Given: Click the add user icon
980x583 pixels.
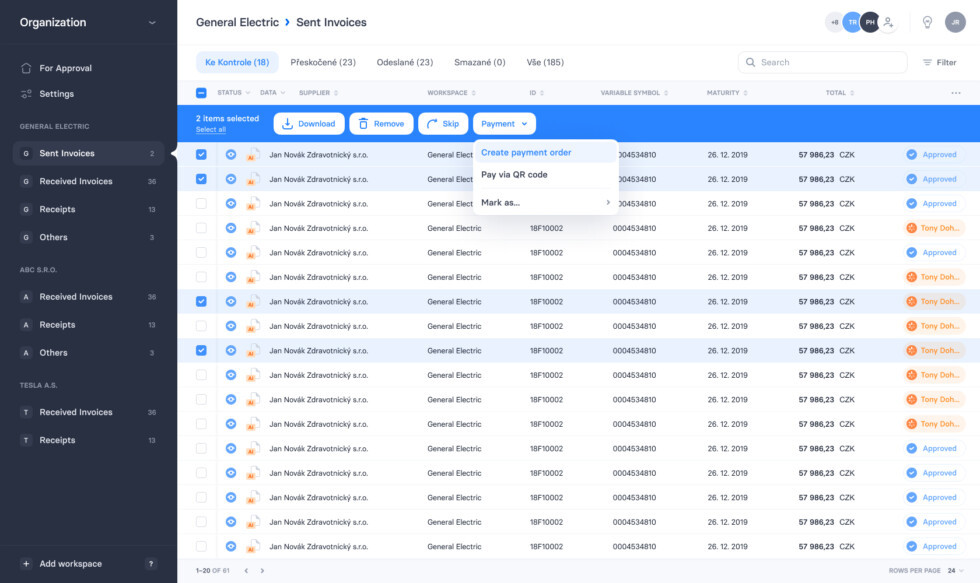Looking at the screenshot, I should pos(888,22).
